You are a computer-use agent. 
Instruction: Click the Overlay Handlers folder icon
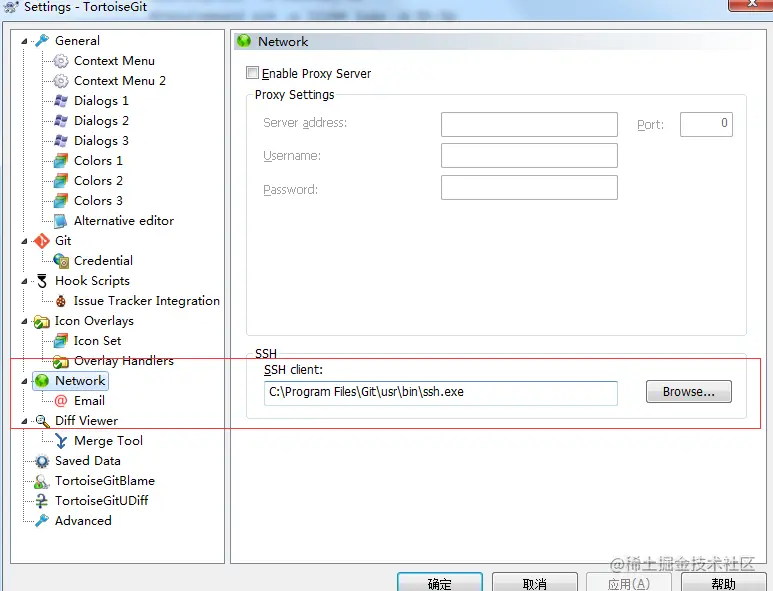[61, 361]
